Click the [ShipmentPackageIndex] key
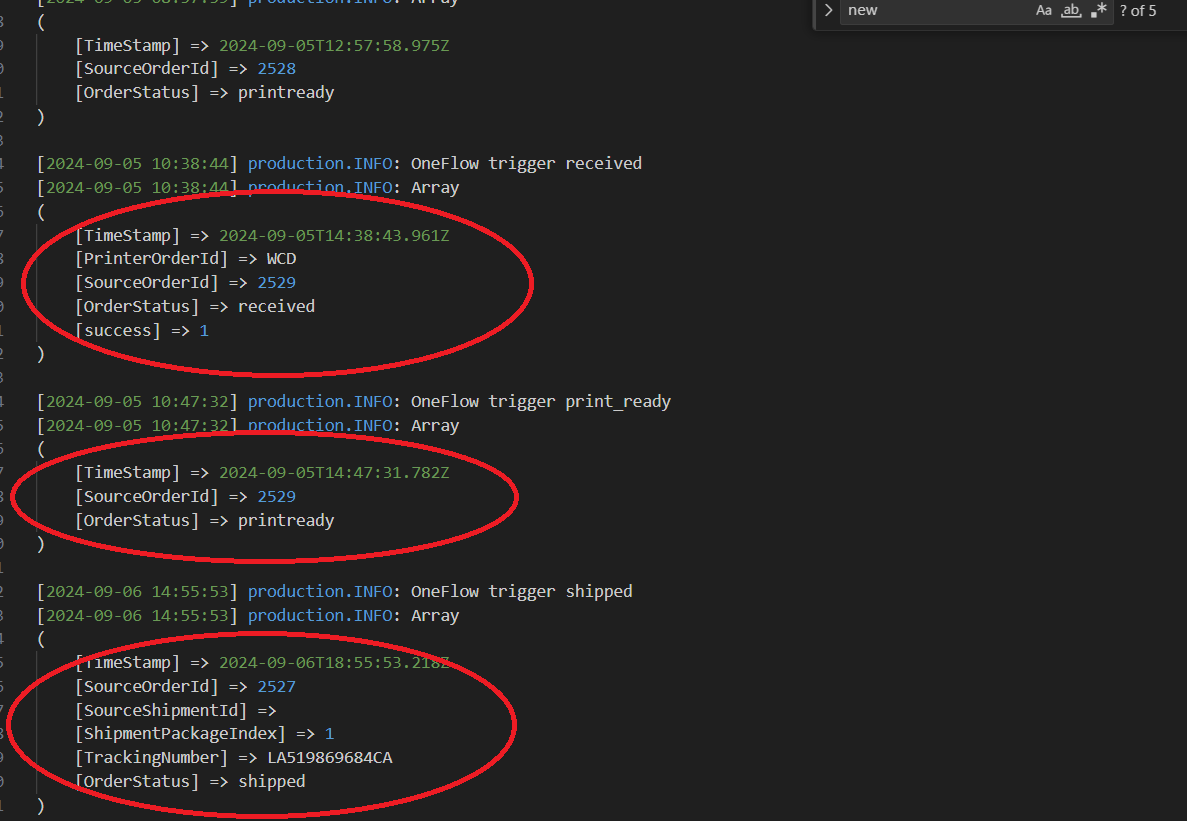Image resolution: width=1187 pixels, height=821 pixels. tap(180, 734)
